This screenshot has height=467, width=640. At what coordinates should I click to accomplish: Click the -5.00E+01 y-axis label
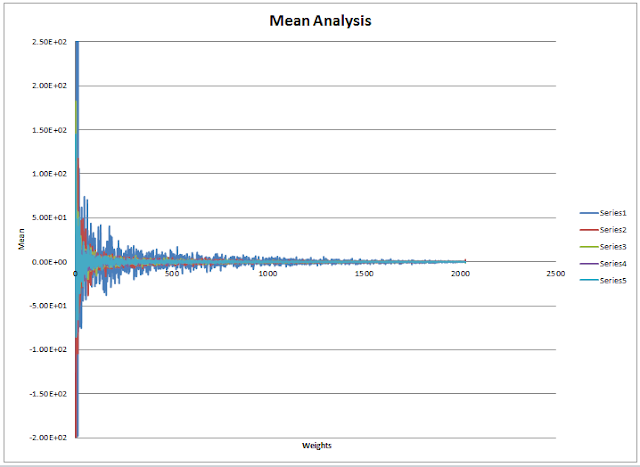pyautogui.click(x=48, y=306)
